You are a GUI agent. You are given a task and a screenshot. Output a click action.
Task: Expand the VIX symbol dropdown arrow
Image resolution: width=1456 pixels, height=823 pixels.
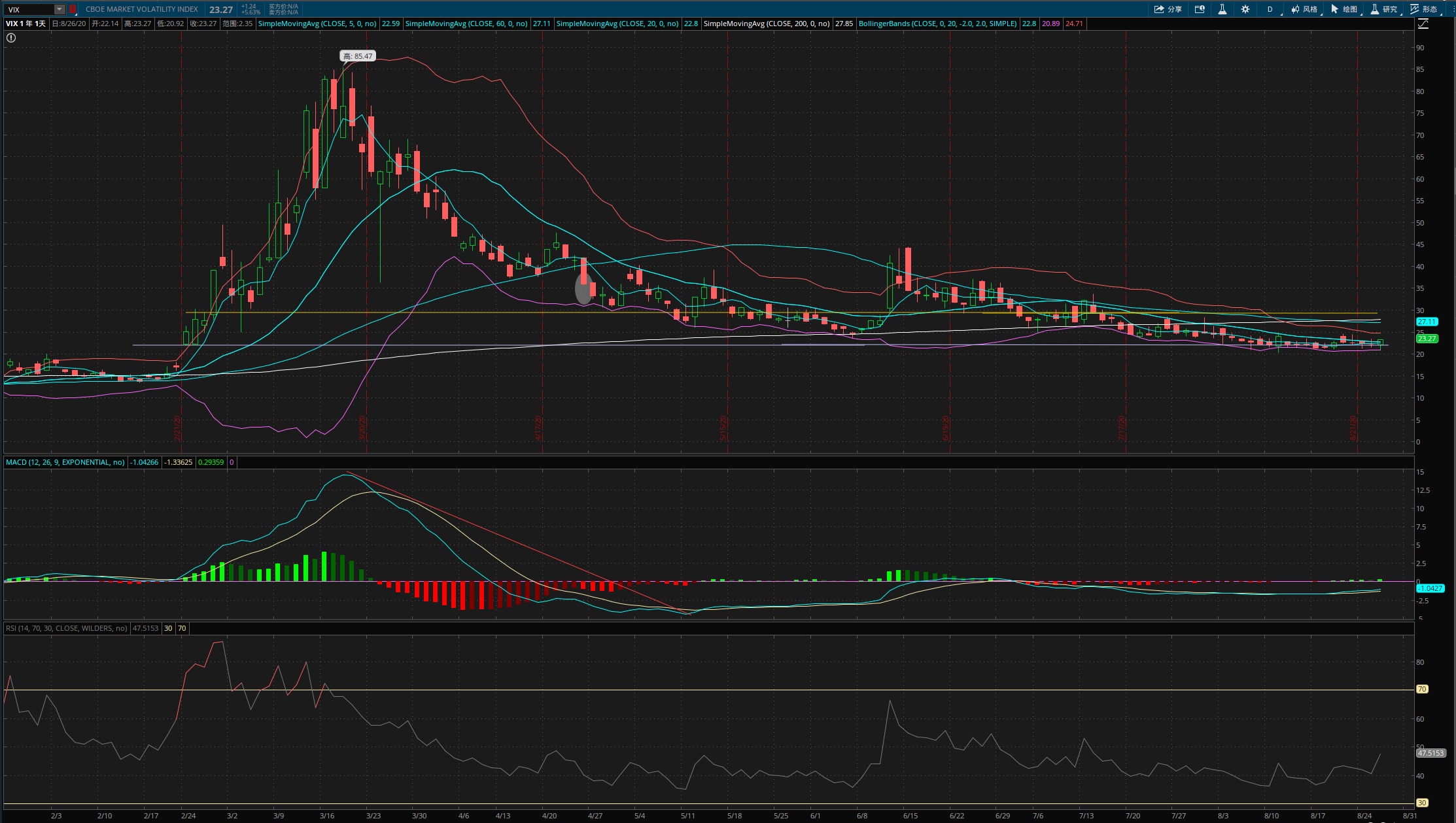coord(60,9)
